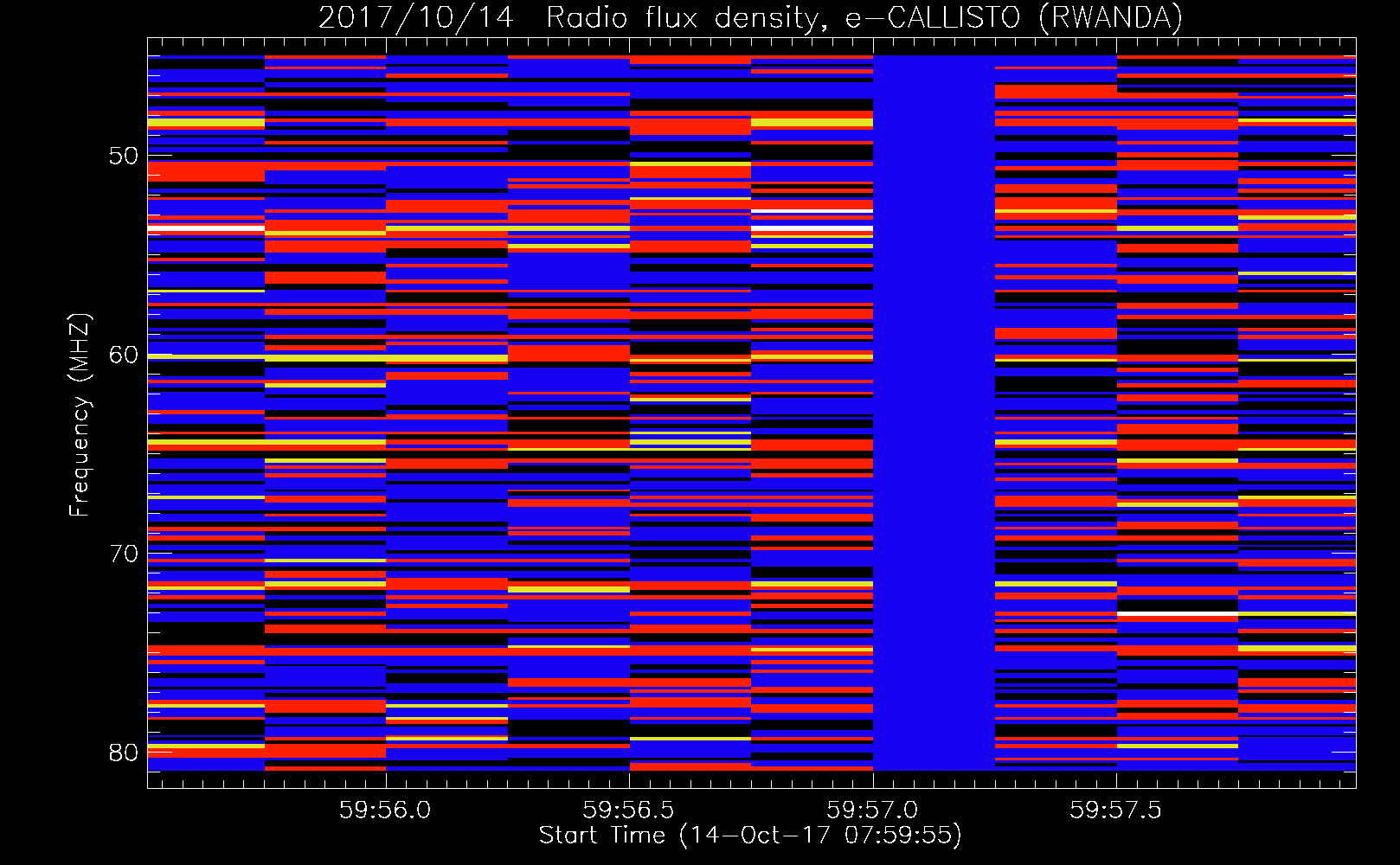Click the 59:57.5 time tick label
The image size is (1400, 865).
coord(1116,810)
